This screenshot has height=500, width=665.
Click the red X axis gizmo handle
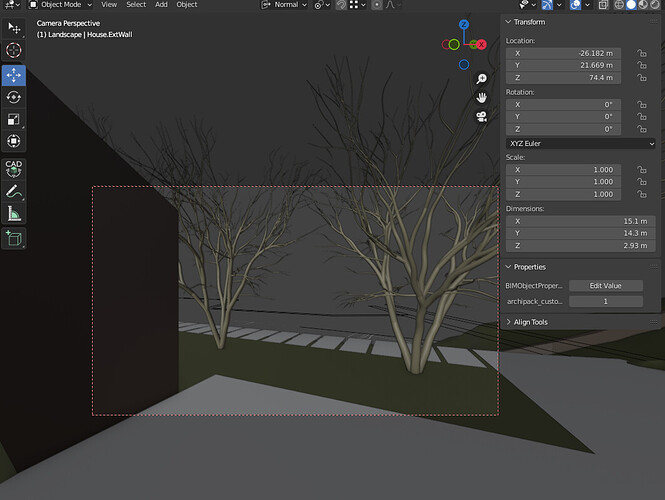point(481,44)
